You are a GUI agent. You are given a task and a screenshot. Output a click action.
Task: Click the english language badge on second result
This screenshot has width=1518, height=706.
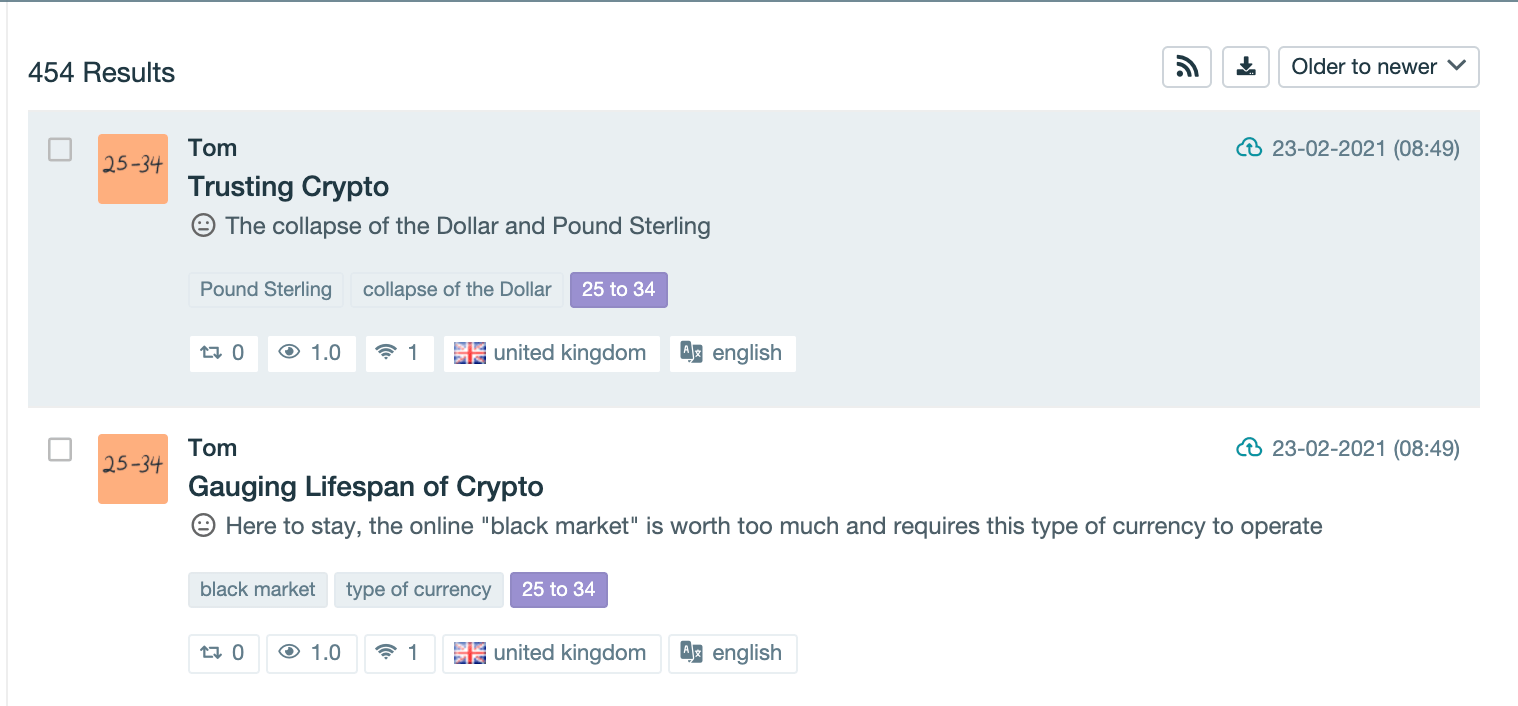[x=732, y=653]
